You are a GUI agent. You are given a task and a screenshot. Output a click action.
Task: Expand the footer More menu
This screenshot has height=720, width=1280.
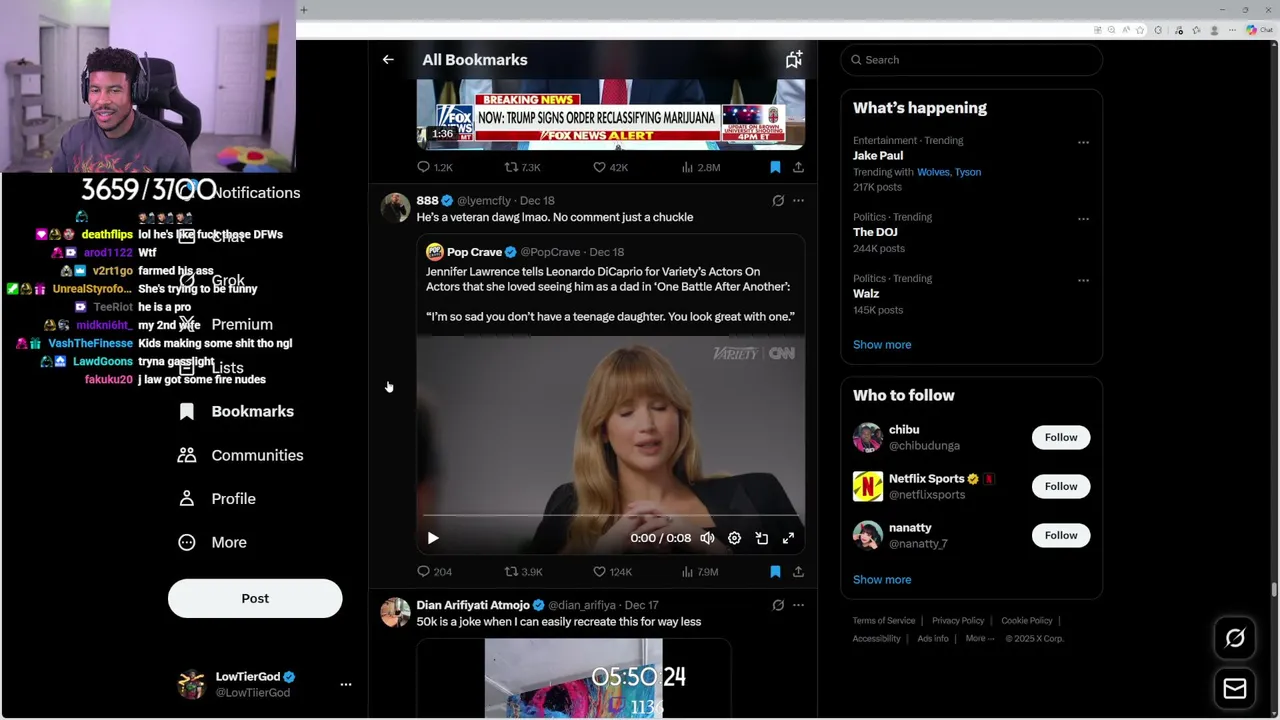click(x=980, y=639)
